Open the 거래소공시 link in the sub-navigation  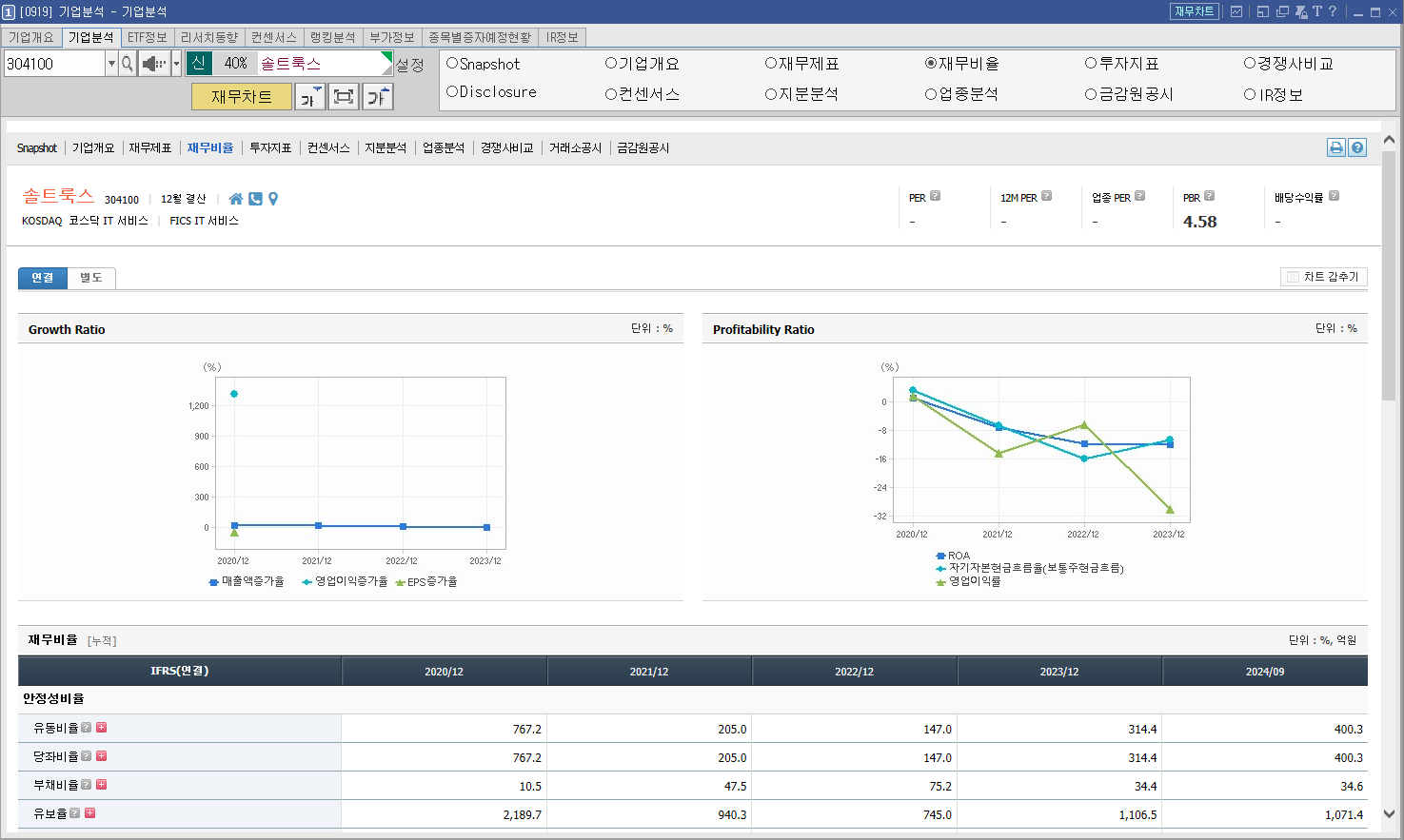coord(575,148)
